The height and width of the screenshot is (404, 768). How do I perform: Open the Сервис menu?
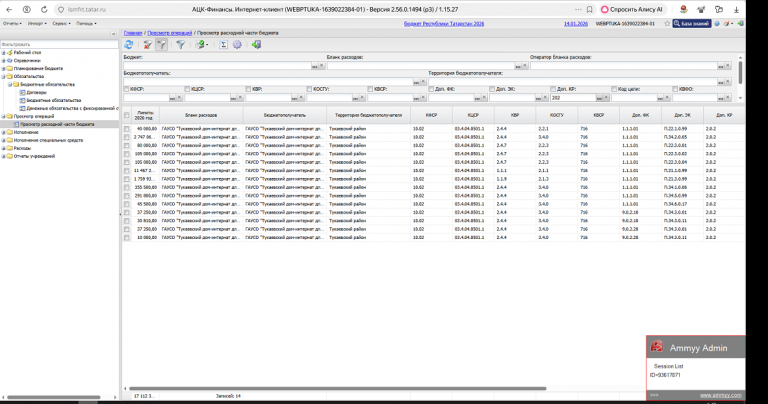(x=61, y=24)
